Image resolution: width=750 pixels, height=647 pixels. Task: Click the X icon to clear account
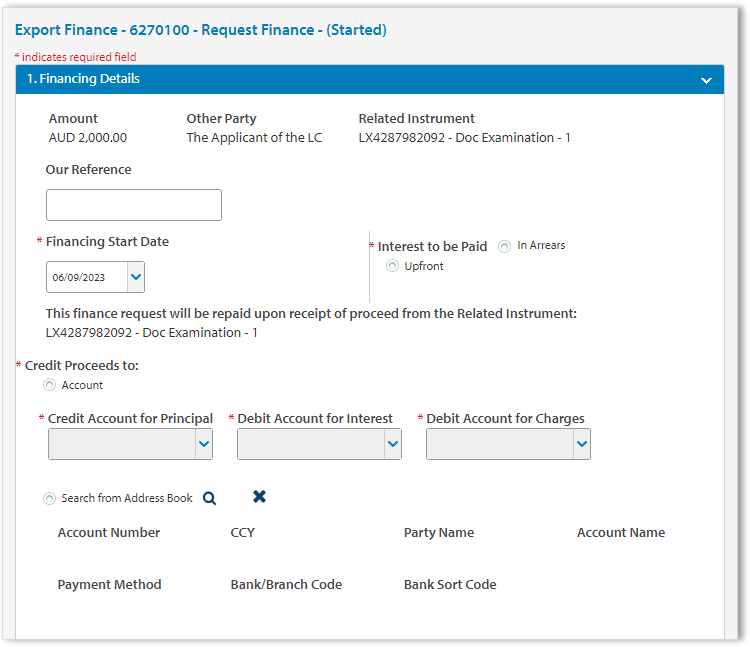click(x=259, y=497)
